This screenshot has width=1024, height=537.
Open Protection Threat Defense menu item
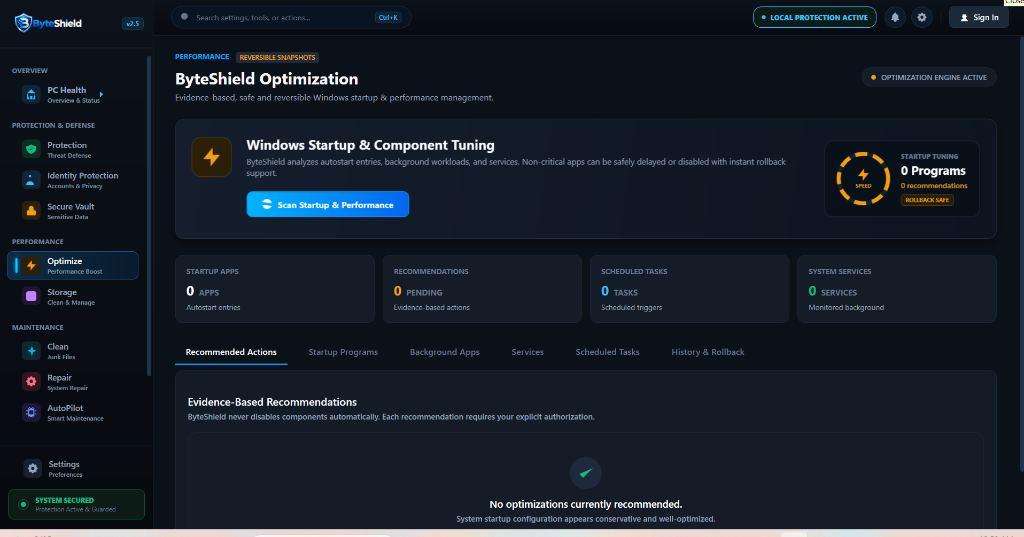(x=72, y=150)
